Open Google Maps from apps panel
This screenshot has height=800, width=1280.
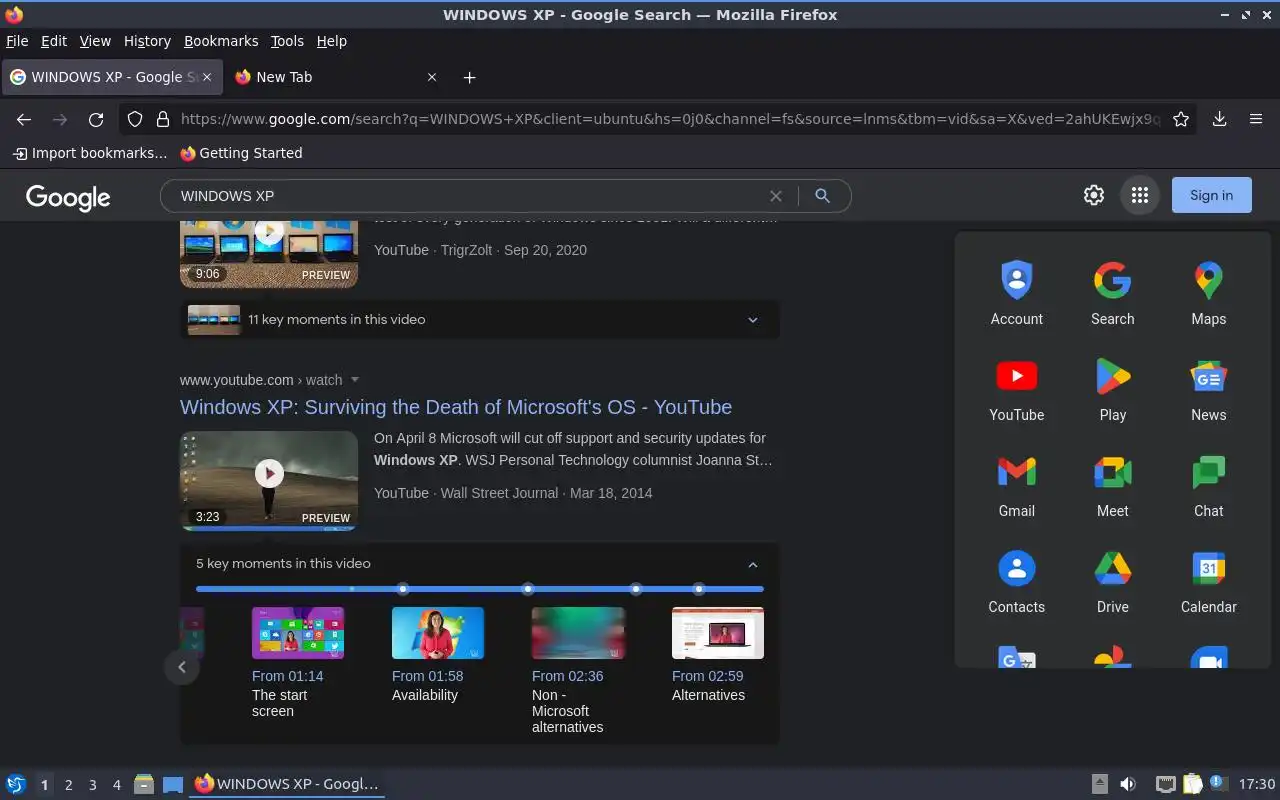point(1208,293)
